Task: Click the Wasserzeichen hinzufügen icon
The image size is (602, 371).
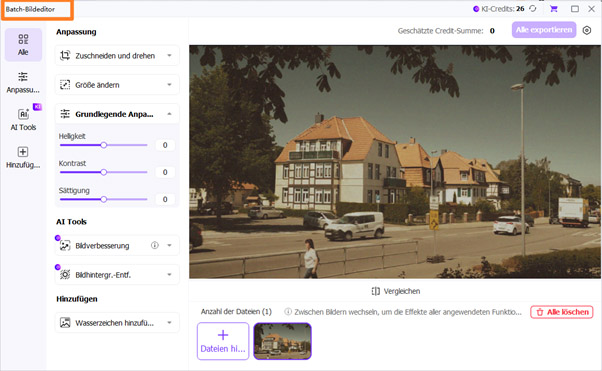Action: coord(65,323)
